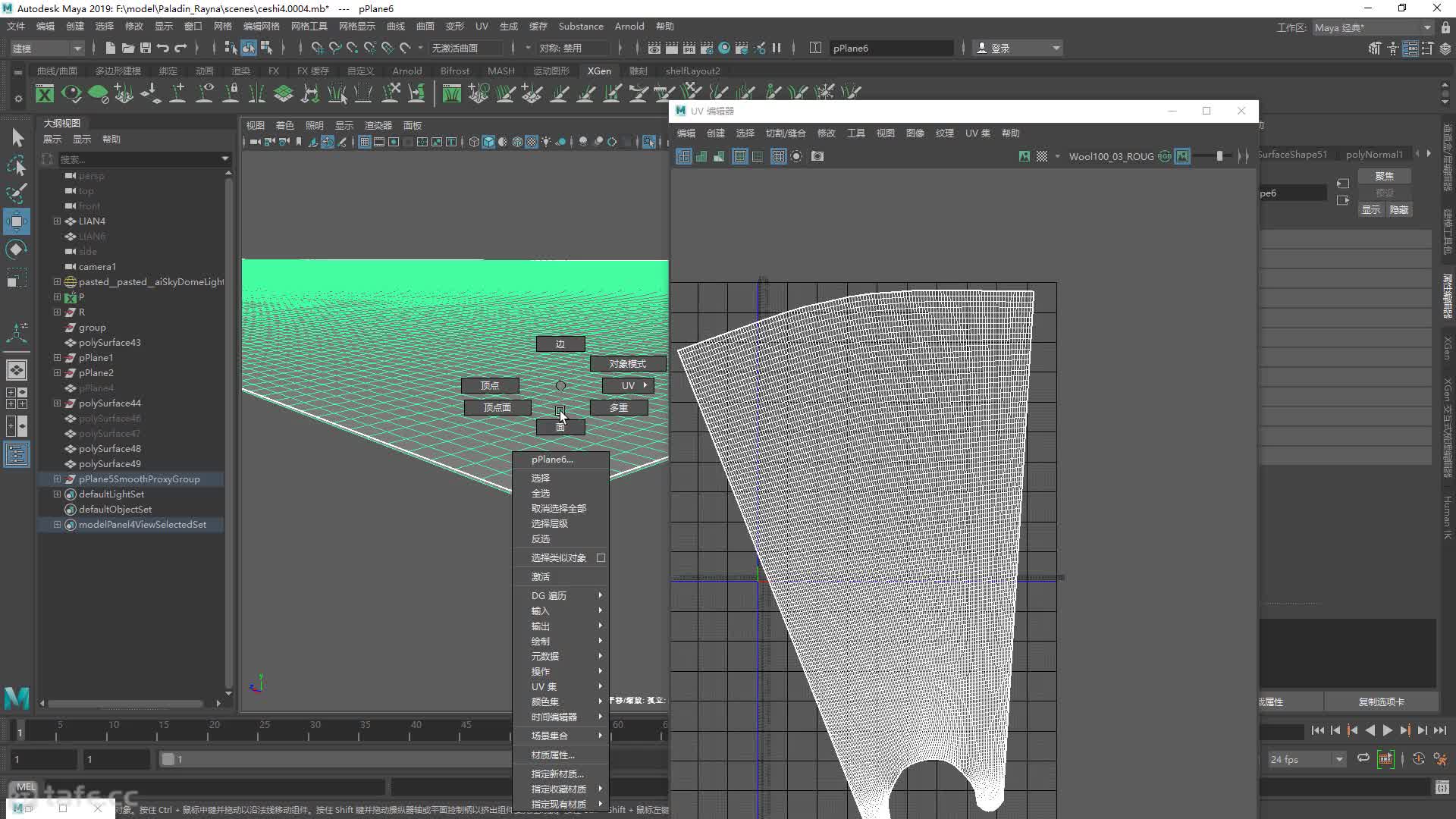Click the 聚焦 button in attribute editor
1456x819 pixels.
click(x=1384, y=176)
